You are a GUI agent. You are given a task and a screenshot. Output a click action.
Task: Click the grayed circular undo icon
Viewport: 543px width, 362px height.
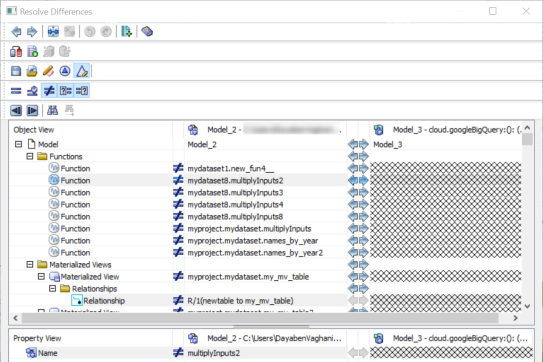click(90, 32)
